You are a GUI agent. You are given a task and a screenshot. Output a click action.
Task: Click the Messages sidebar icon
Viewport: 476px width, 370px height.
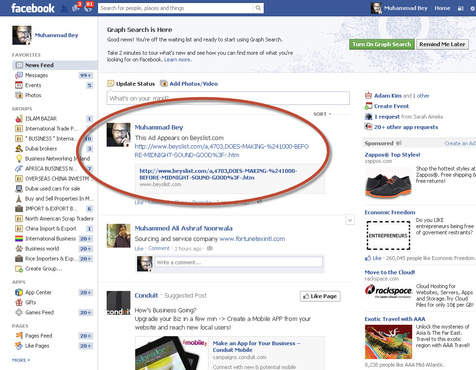(19, 75)
